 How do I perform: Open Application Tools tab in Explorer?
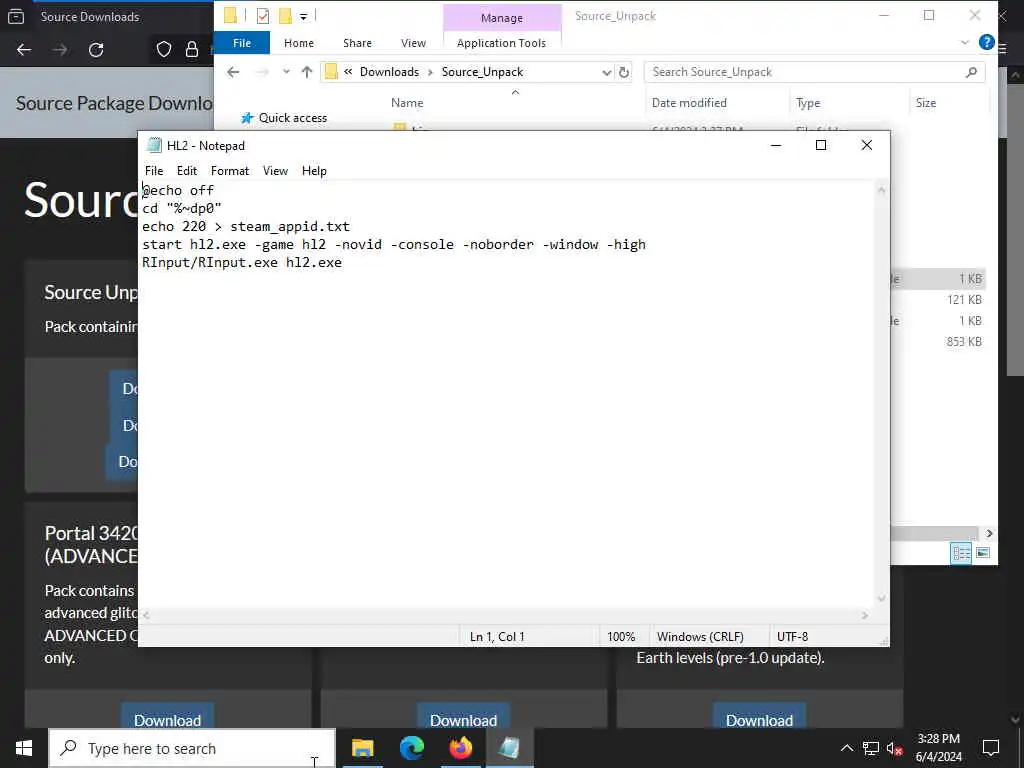coord(502,43)
